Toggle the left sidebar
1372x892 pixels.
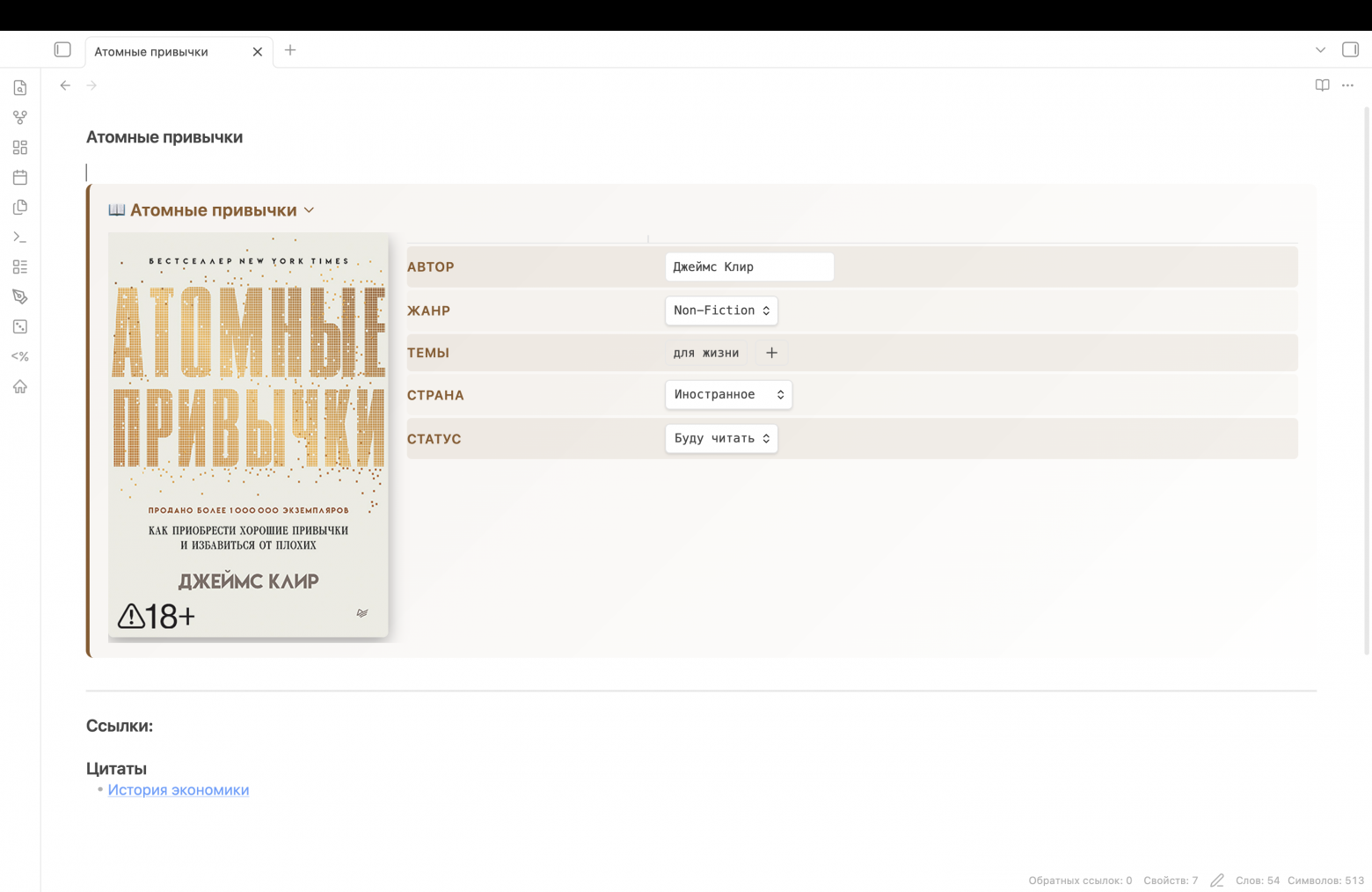(x=62, y=50)
